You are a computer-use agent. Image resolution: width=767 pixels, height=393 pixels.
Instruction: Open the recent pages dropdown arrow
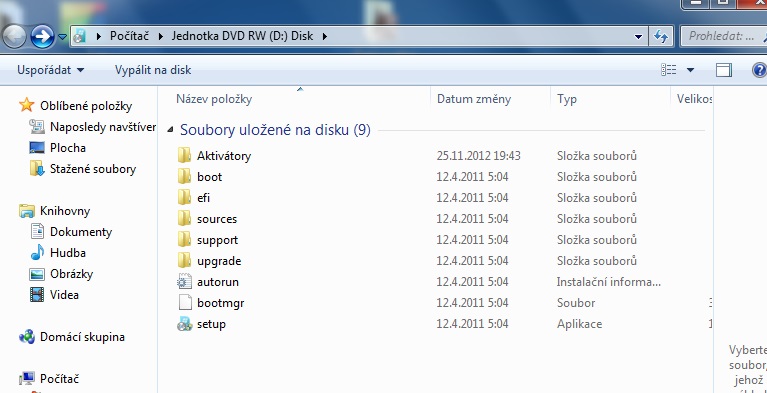62,37
